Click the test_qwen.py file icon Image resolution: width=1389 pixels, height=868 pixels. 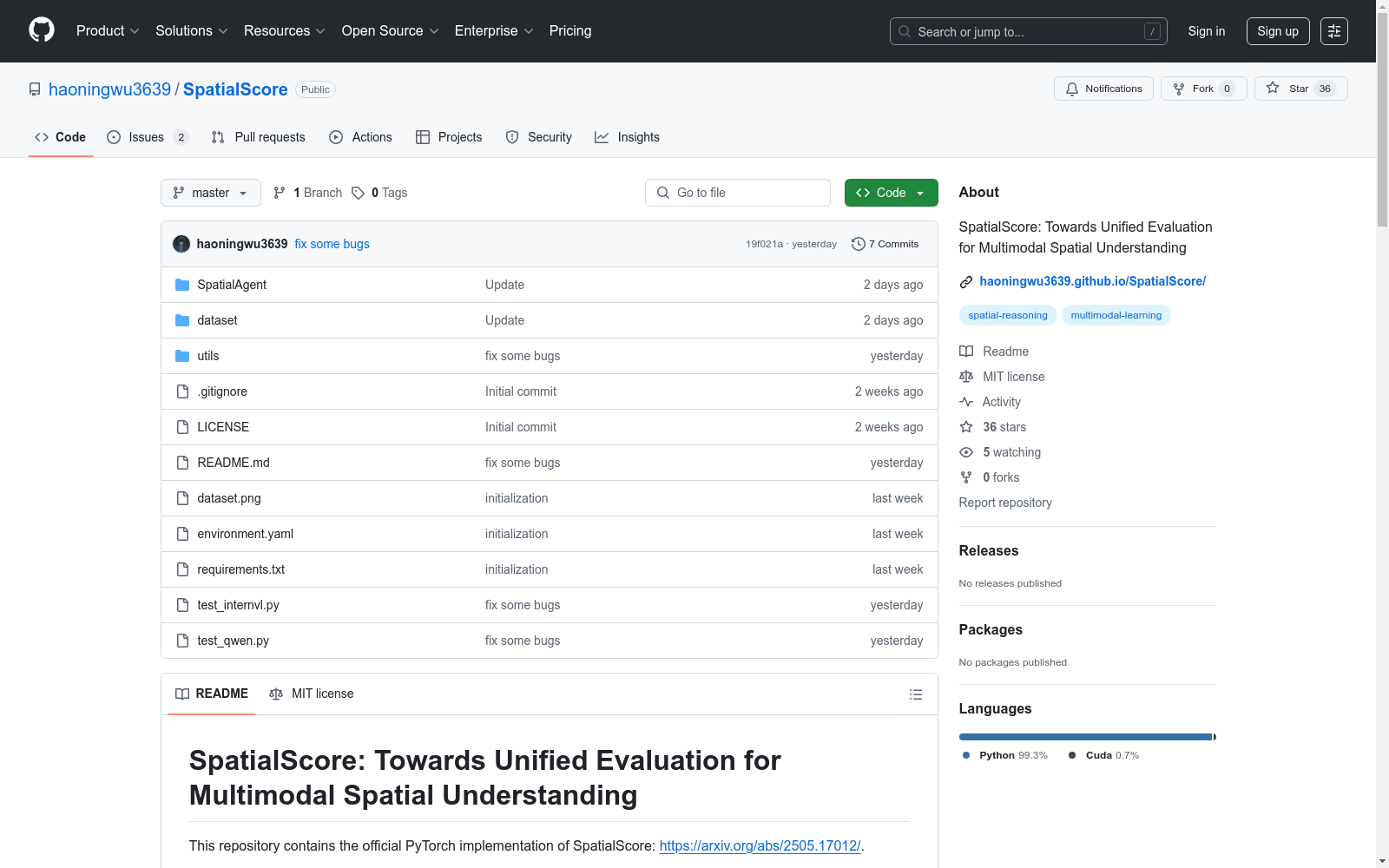click(x=182, y=641)
